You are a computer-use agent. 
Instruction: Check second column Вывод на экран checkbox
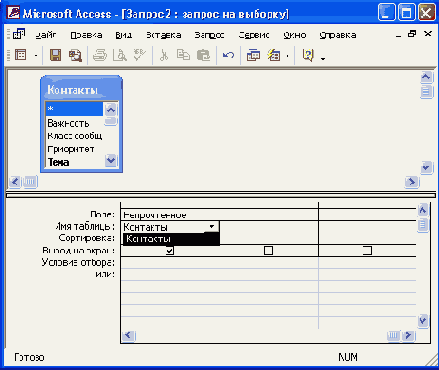pos(268,250)
